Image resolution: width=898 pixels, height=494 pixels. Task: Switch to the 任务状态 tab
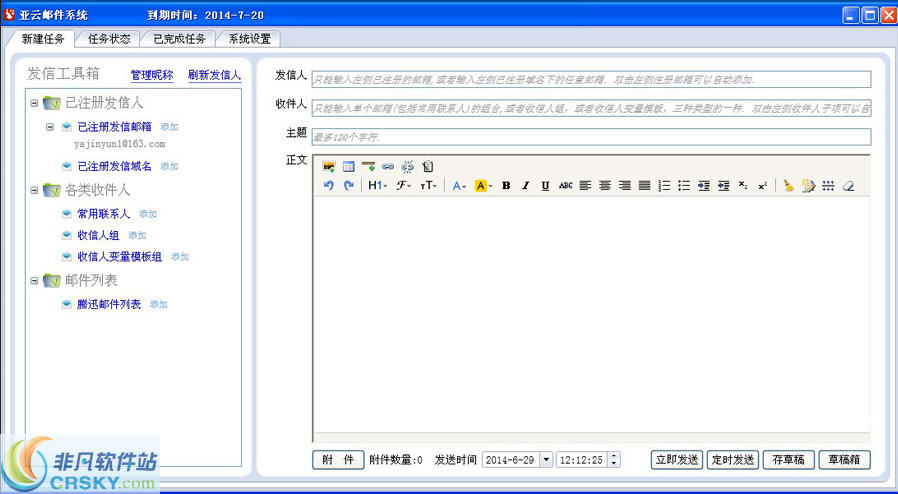point(109,39)
